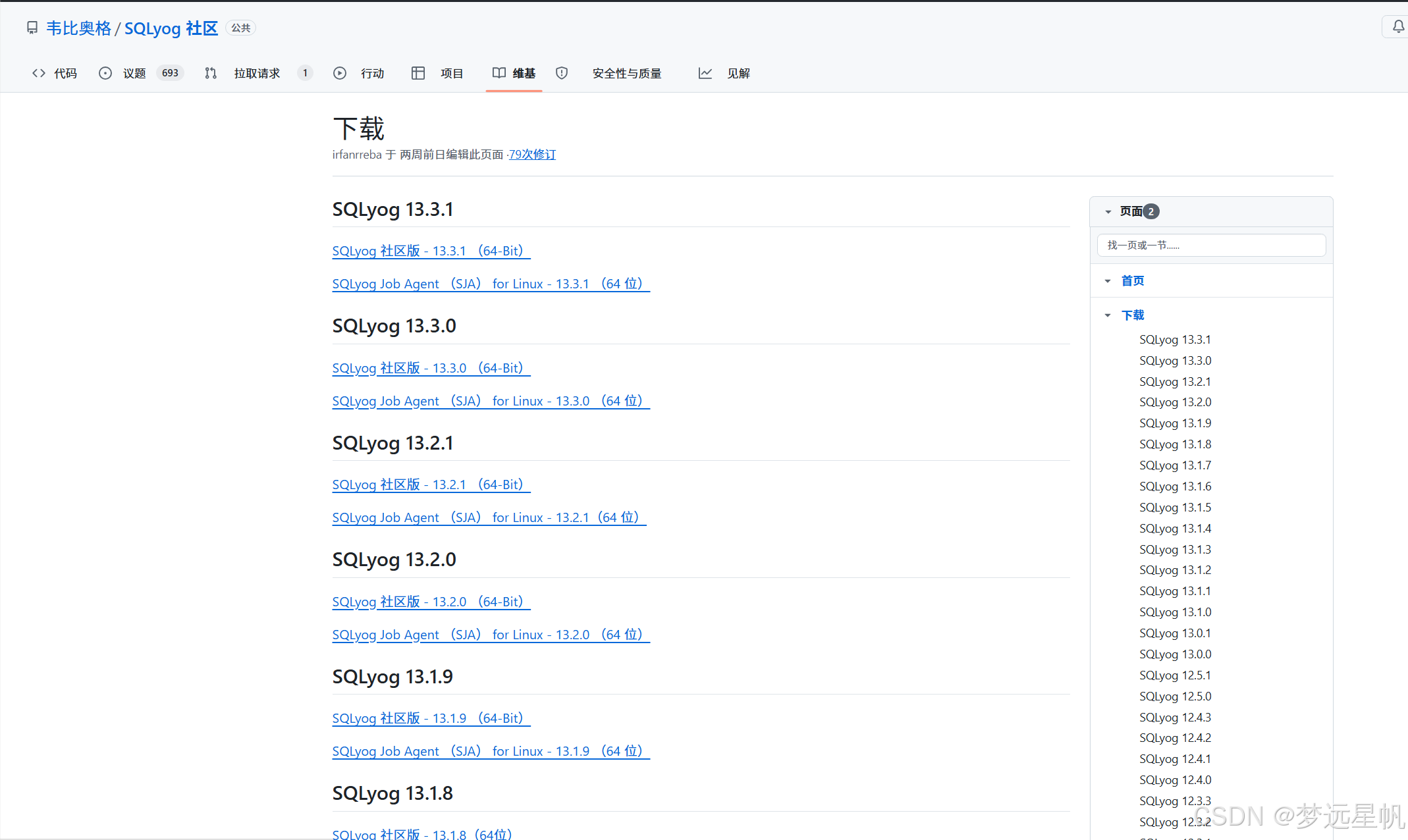Open the notifications bell icon
This screenshot has width=1408, height=840.
(1398, 27)
